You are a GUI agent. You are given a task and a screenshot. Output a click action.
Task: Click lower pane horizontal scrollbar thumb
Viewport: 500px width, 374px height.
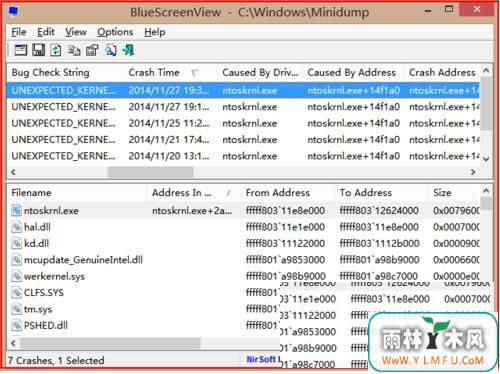(x=110, y=343)
